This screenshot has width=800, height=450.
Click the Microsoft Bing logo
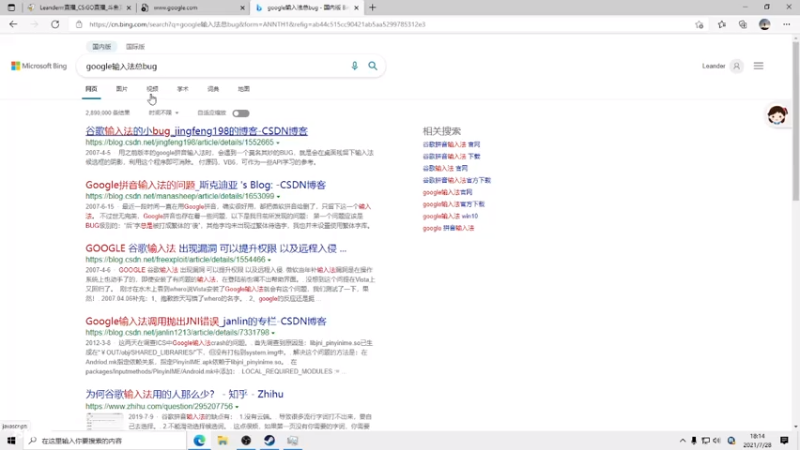[39, 66]
